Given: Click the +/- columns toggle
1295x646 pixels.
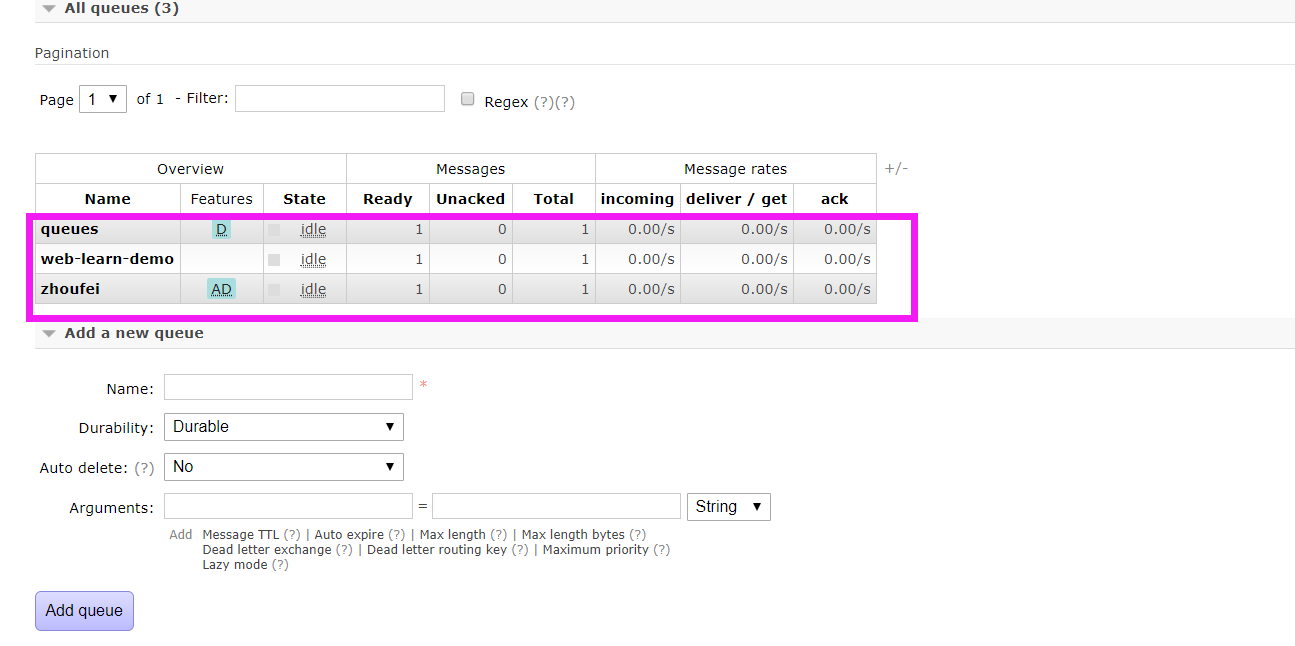Looking at the screenshot, I should [x=896, y=168].
